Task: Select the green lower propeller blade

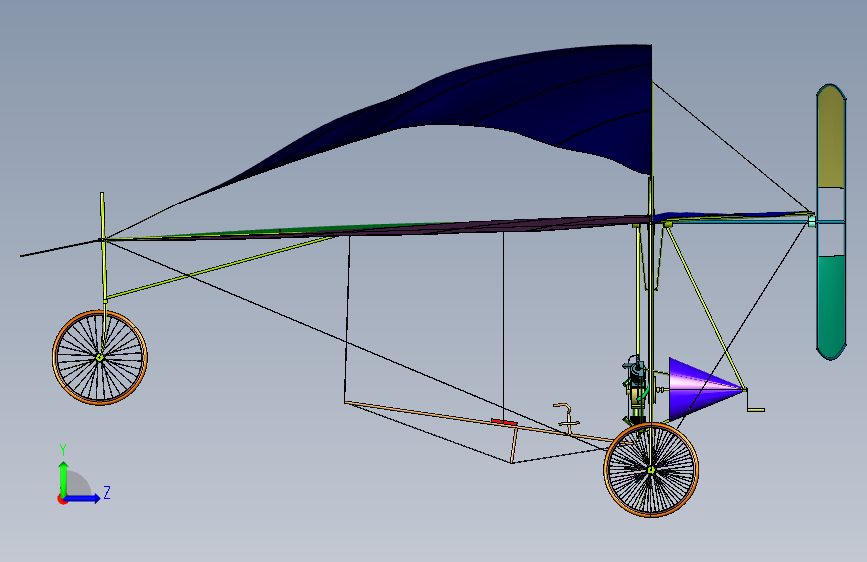Action: [x=831, y=307]
